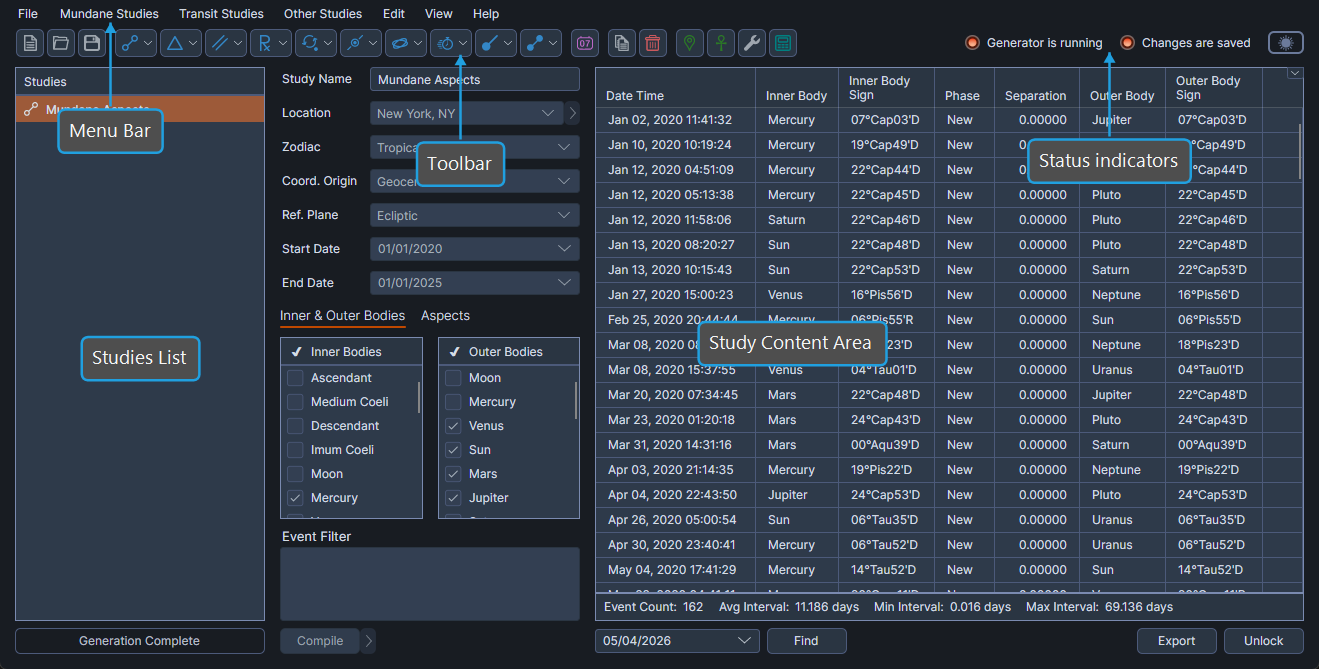Viewport: 1319px width, 669px height.
Task: Click the Changes are saved indicator
Action: [x=1185, y=43]
